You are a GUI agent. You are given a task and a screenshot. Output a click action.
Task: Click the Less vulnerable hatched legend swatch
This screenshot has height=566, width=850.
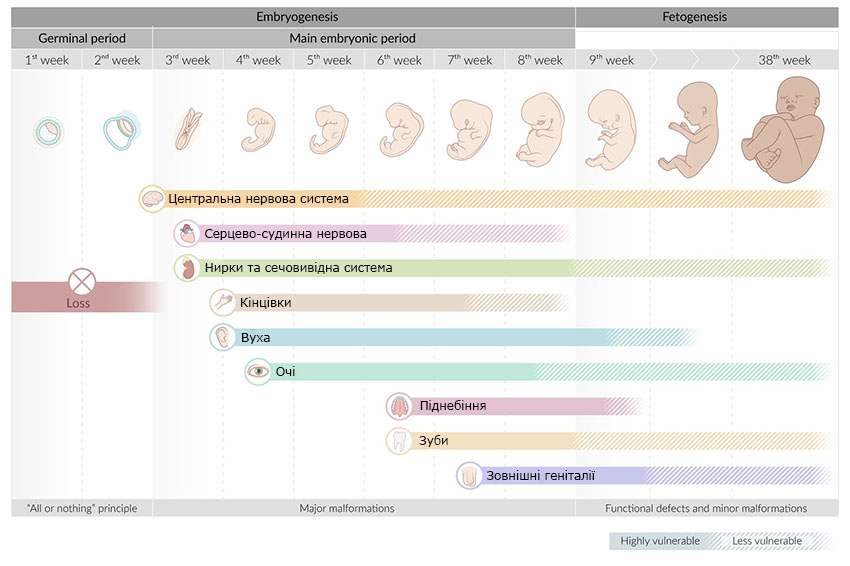pos(771,541)
